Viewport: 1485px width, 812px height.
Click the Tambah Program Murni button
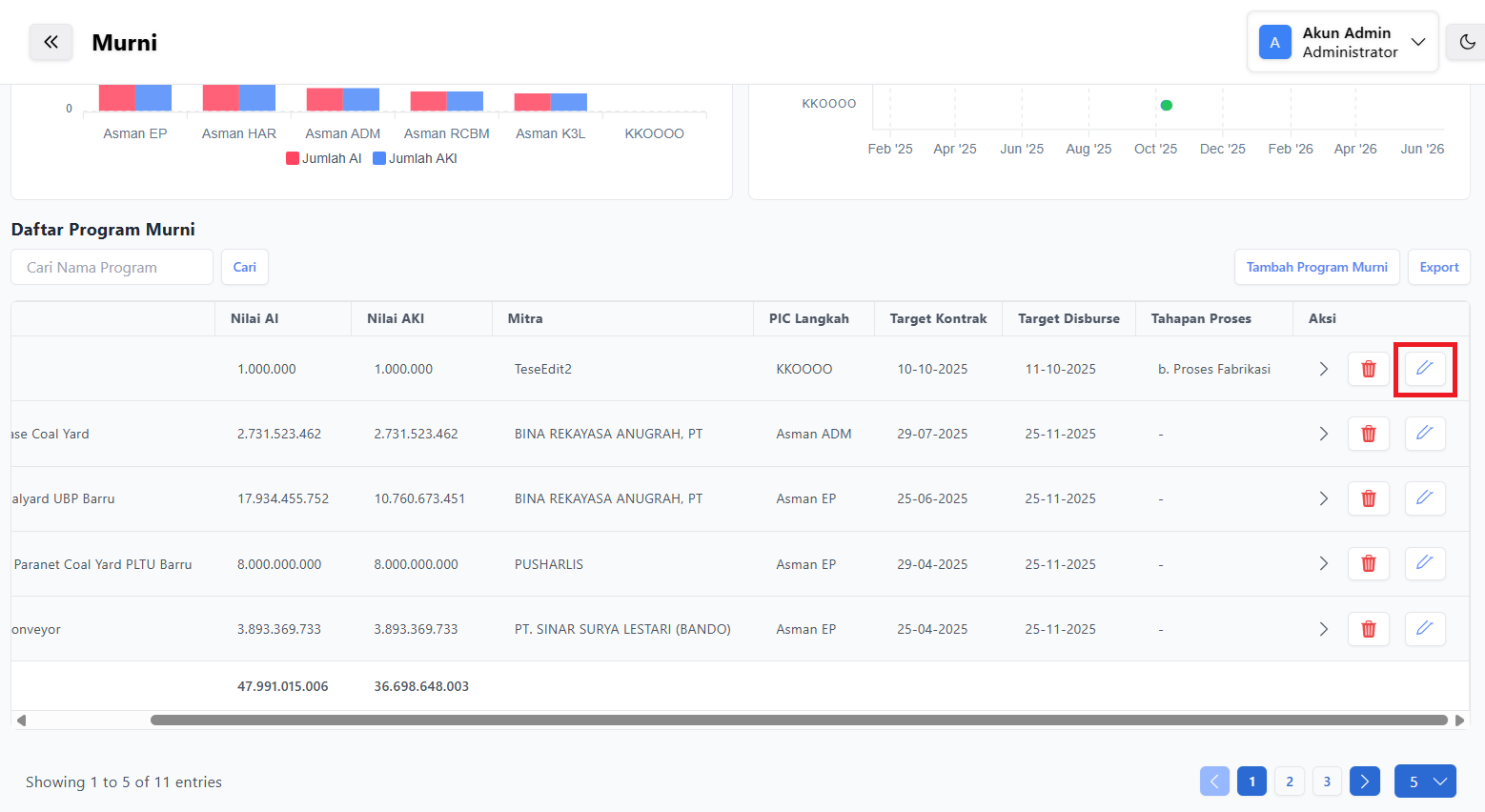pos(1316,267)
